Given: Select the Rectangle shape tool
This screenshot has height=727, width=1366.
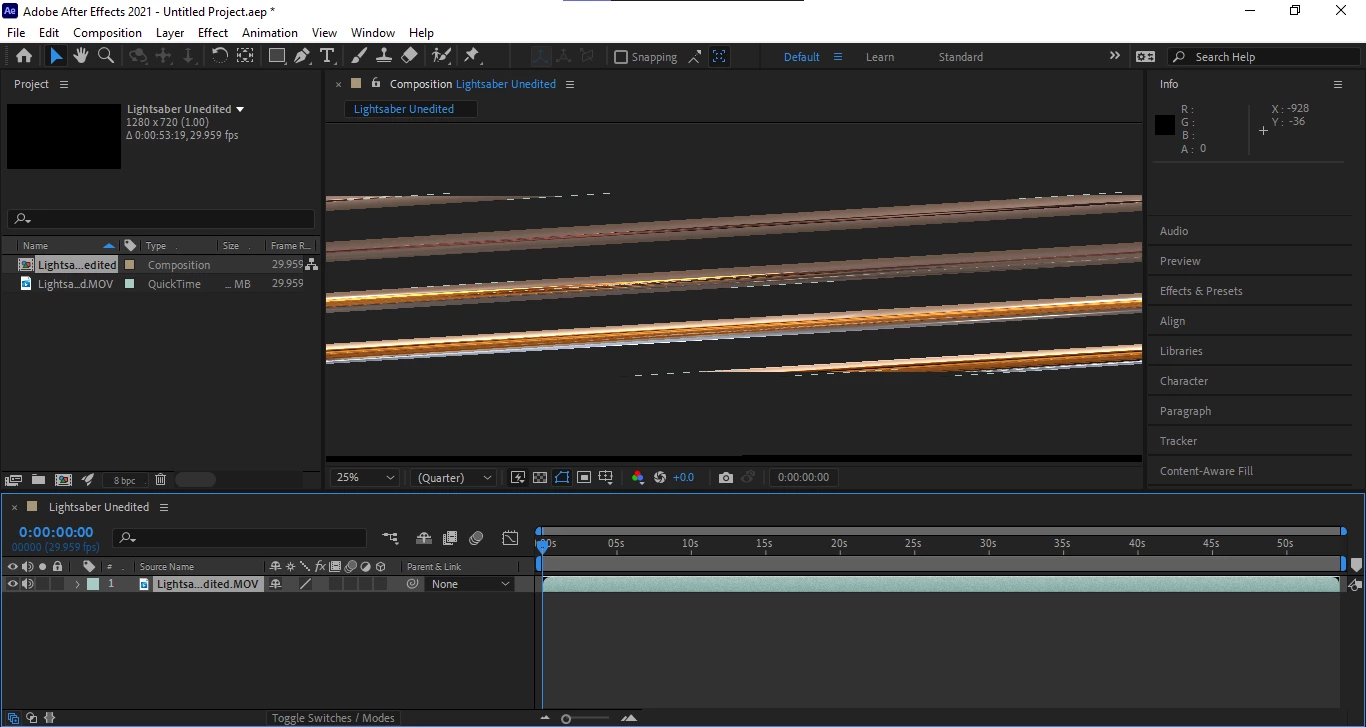Looking at the screenshot, I should [277, 56].
